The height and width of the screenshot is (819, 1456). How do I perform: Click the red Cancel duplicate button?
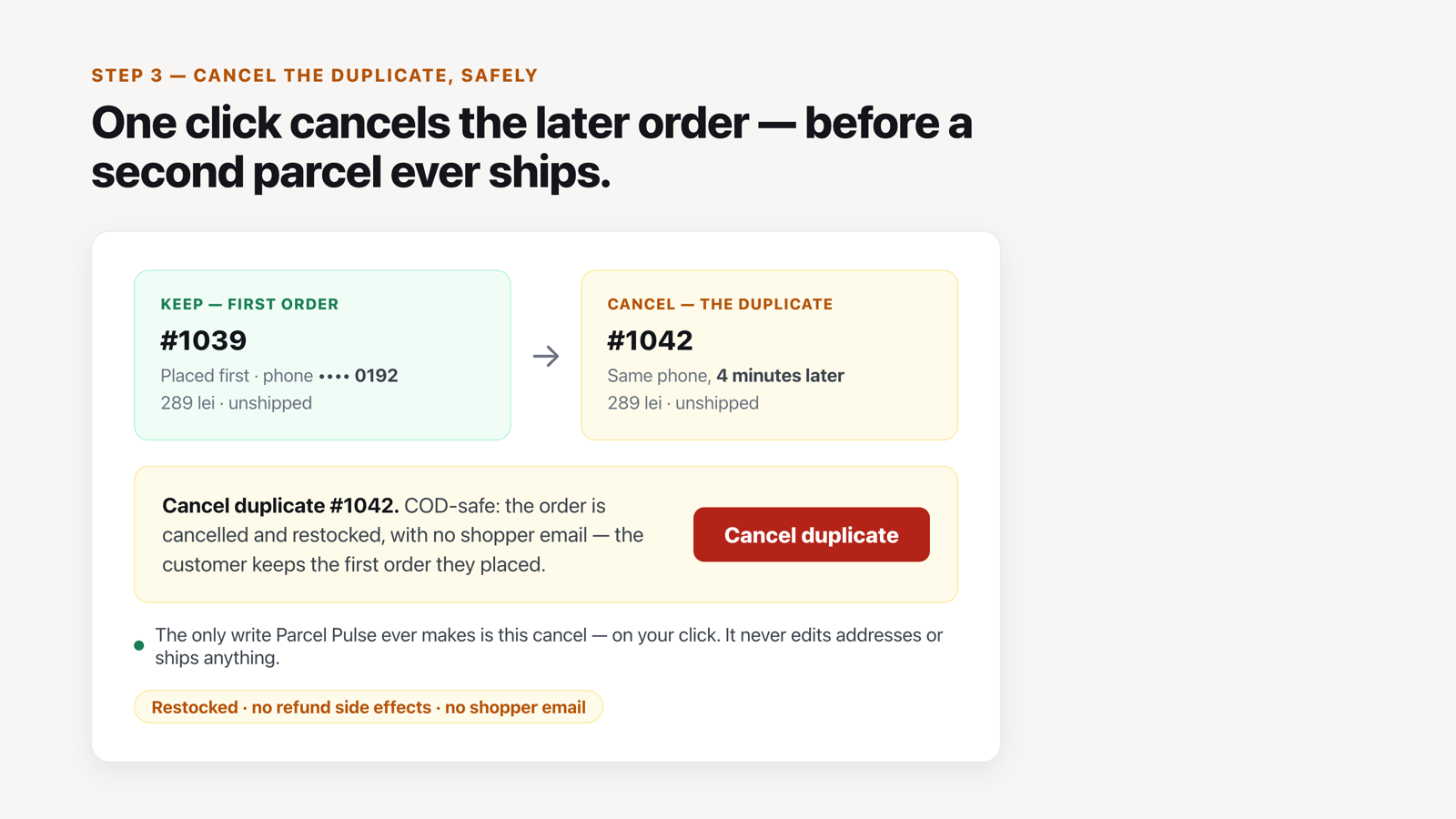point(811,534)
